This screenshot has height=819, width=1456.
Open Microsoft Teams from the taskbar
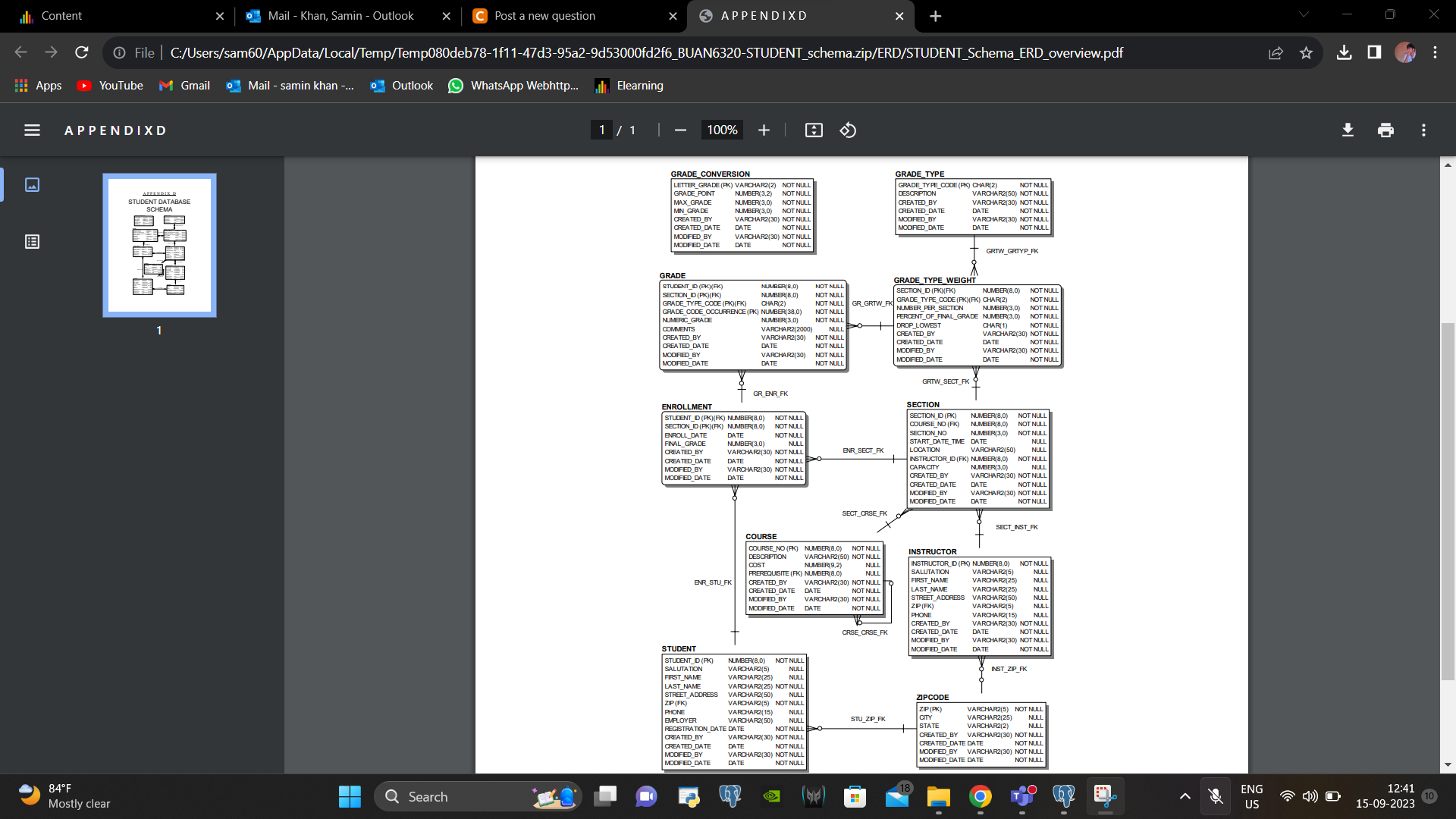pos(1022,796)
